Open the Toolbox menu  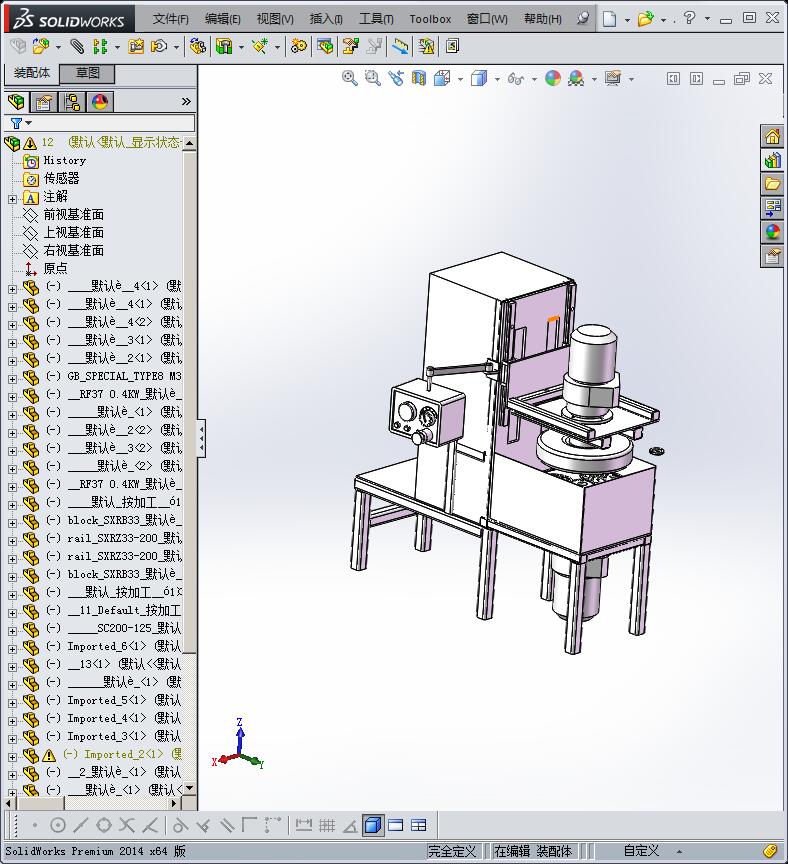(430, 19)
